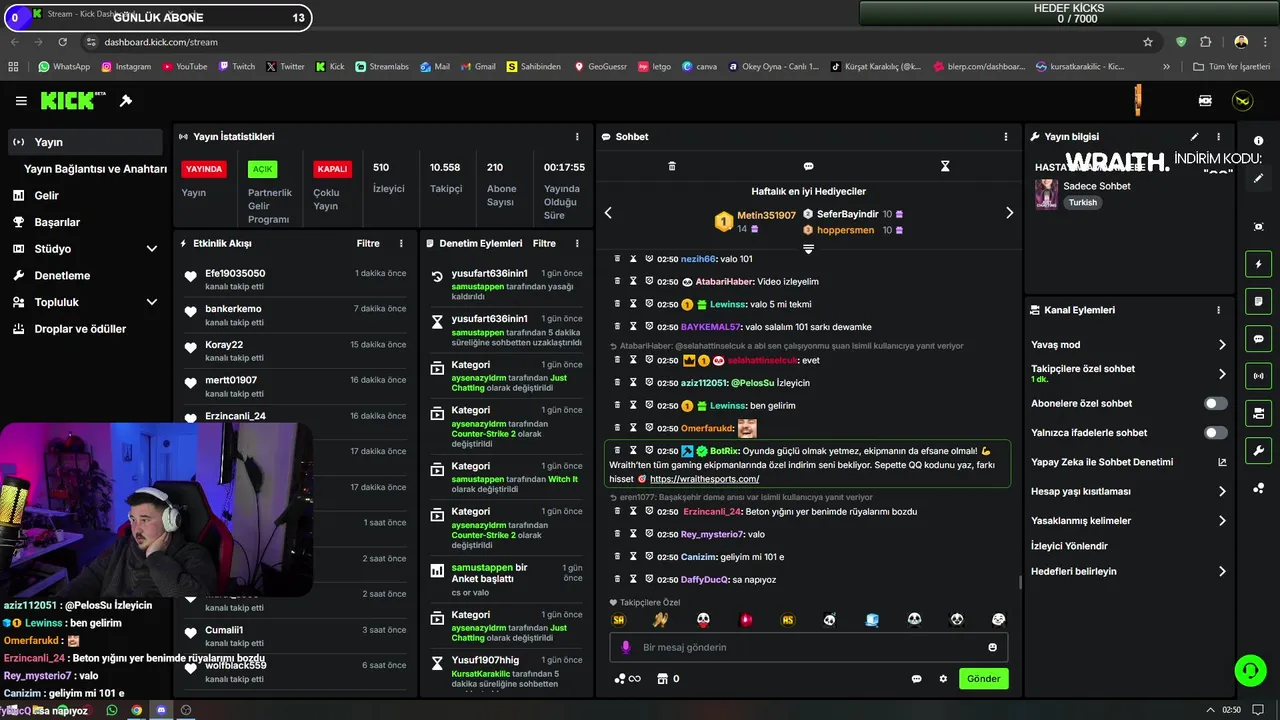The height and width of the screenshot is (720, 1280).
Task: Collapse the weekly gifters leaderboard
Action: coord(809,248)
